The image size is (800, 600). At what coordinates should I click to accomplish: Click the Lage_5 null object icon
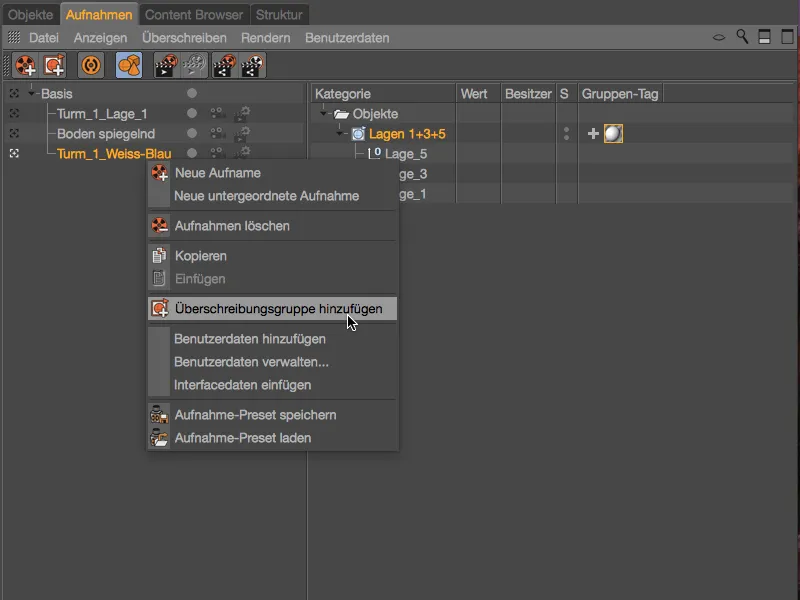tap(374, 153)
